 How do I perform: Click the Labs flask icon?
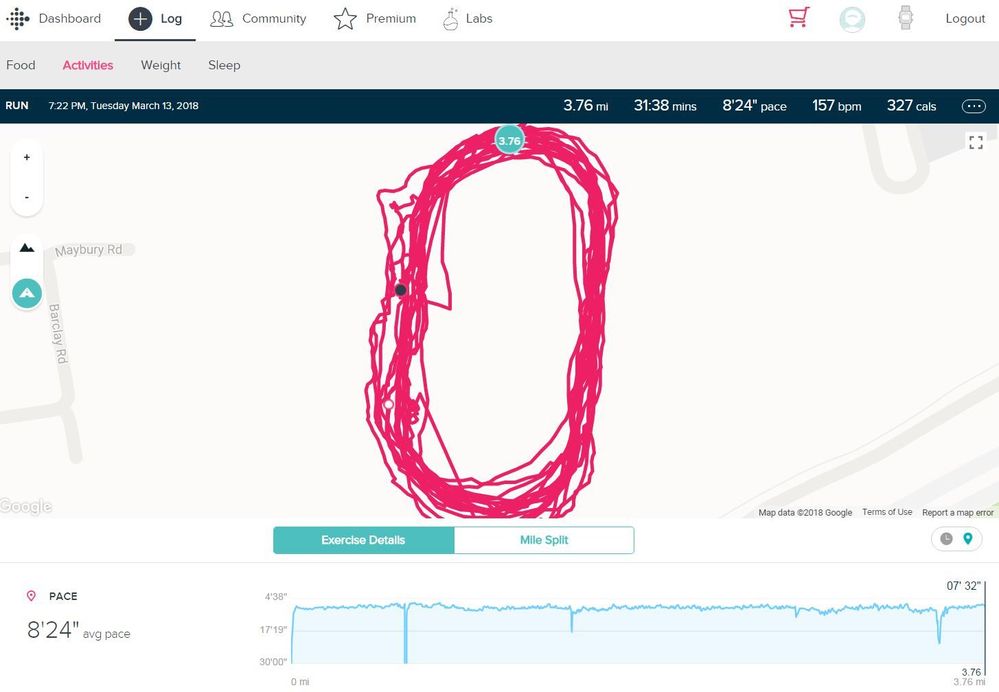click(x=451, y=19)
